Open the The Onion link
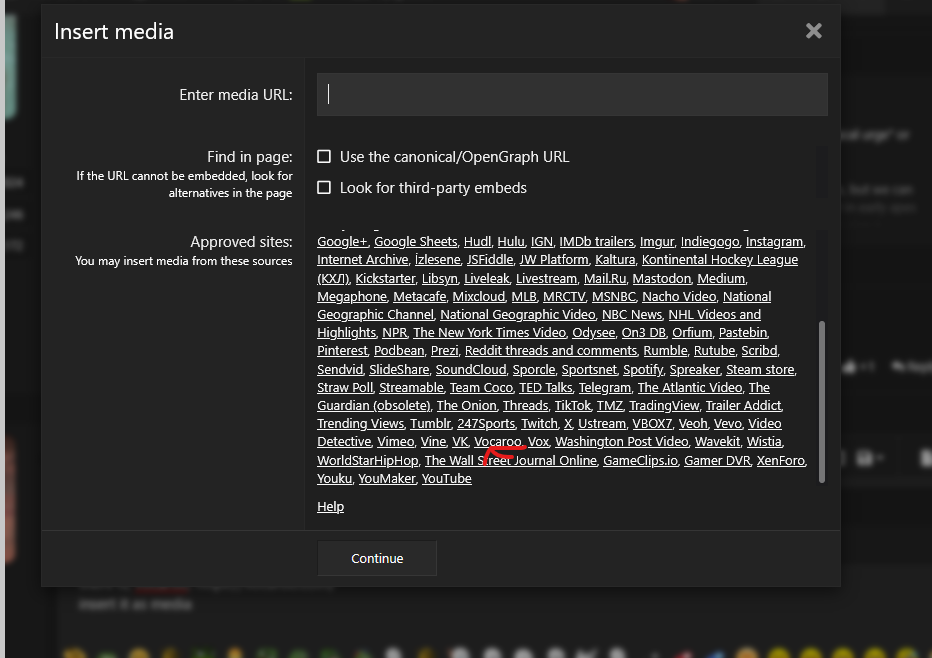Image resolution: width=932 pixels, height=658 pixels. [x=467, y=405]
